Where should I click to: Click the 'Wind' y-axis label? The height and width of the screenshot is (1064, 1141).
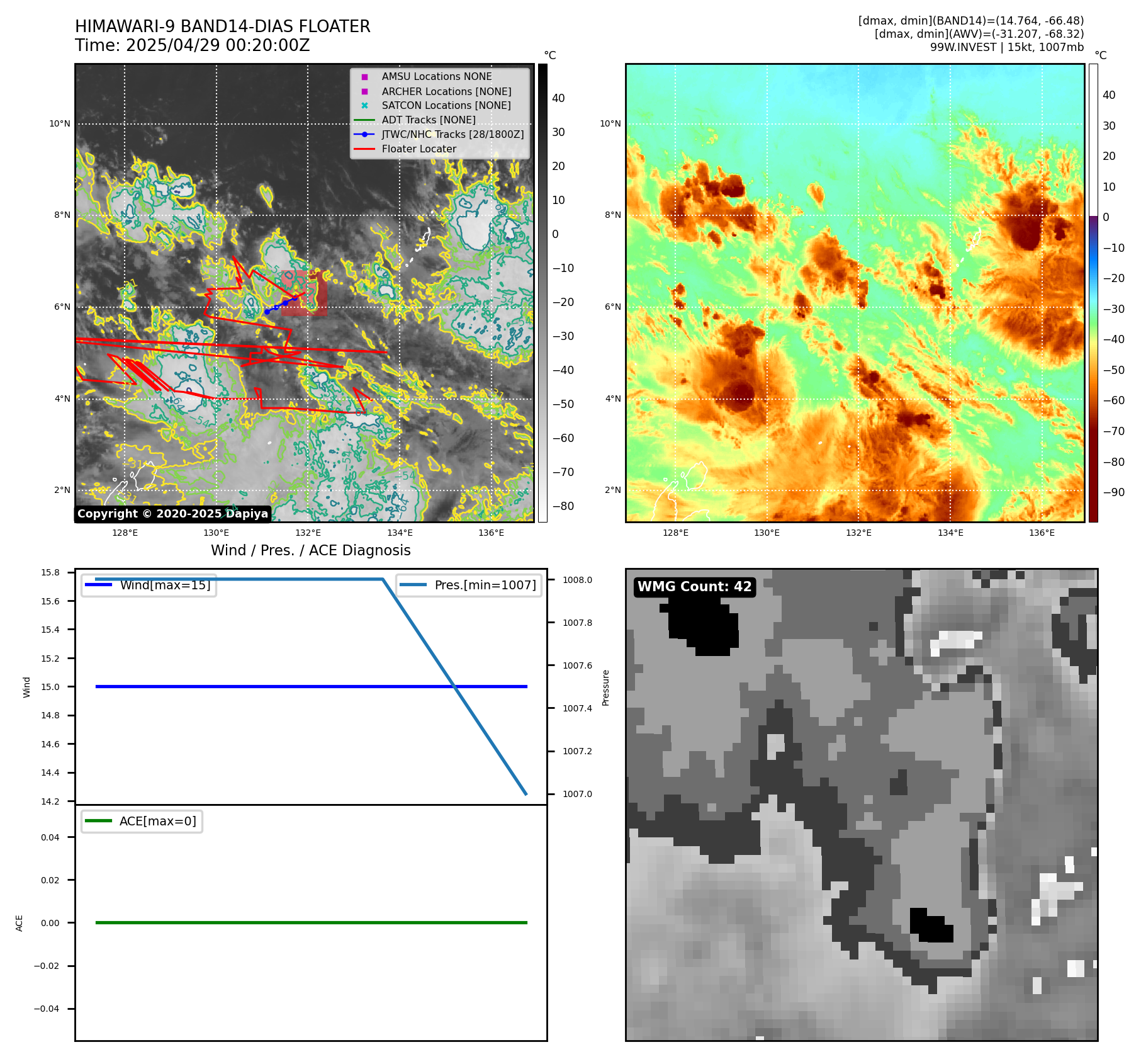(26, 687)
